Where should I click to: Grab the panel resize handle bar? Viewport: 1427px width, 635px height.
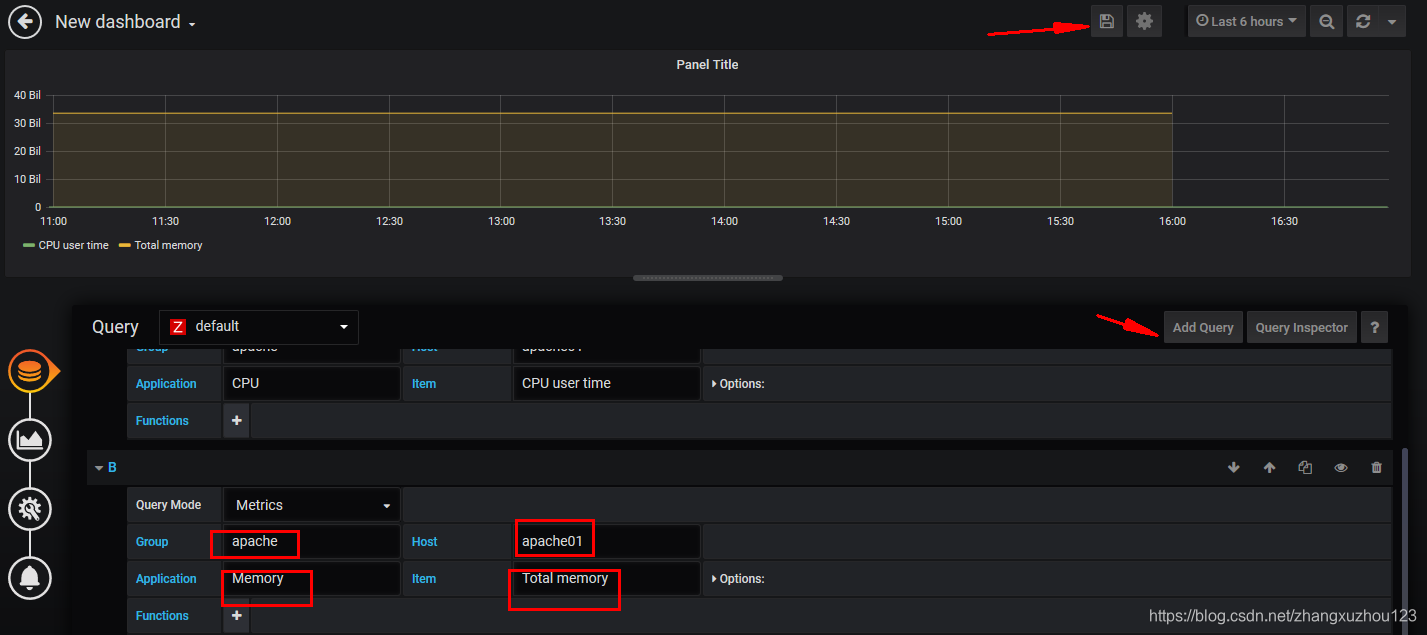point(708,278)
